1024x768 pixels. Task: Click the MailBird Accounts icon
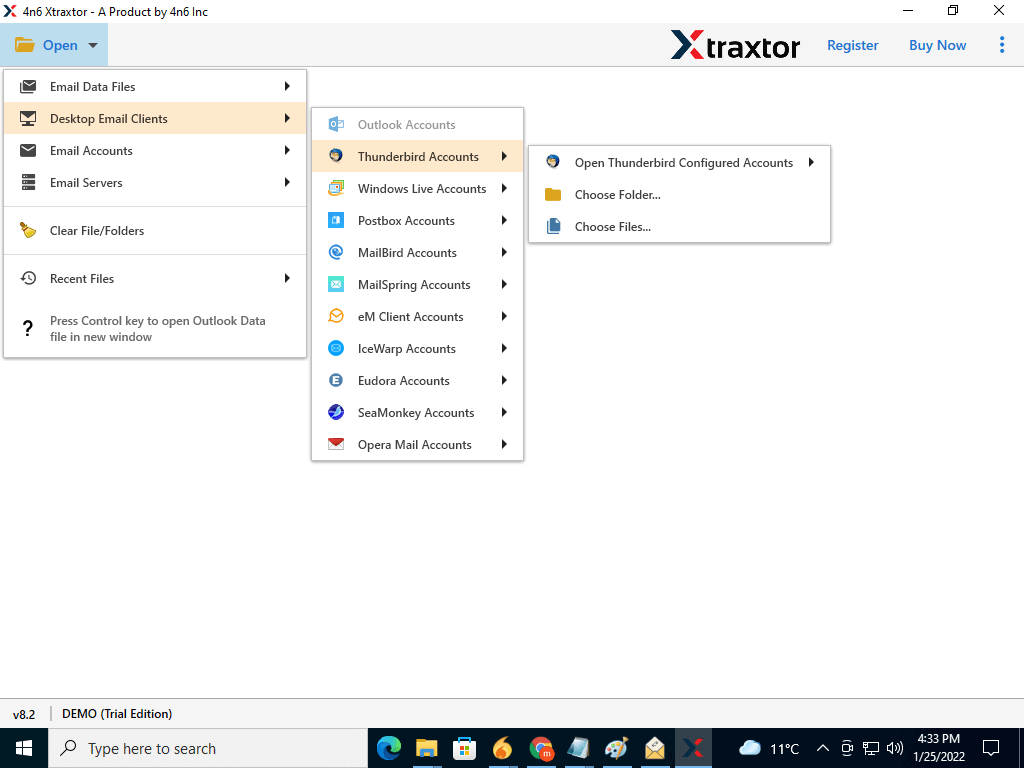[337, 253]
